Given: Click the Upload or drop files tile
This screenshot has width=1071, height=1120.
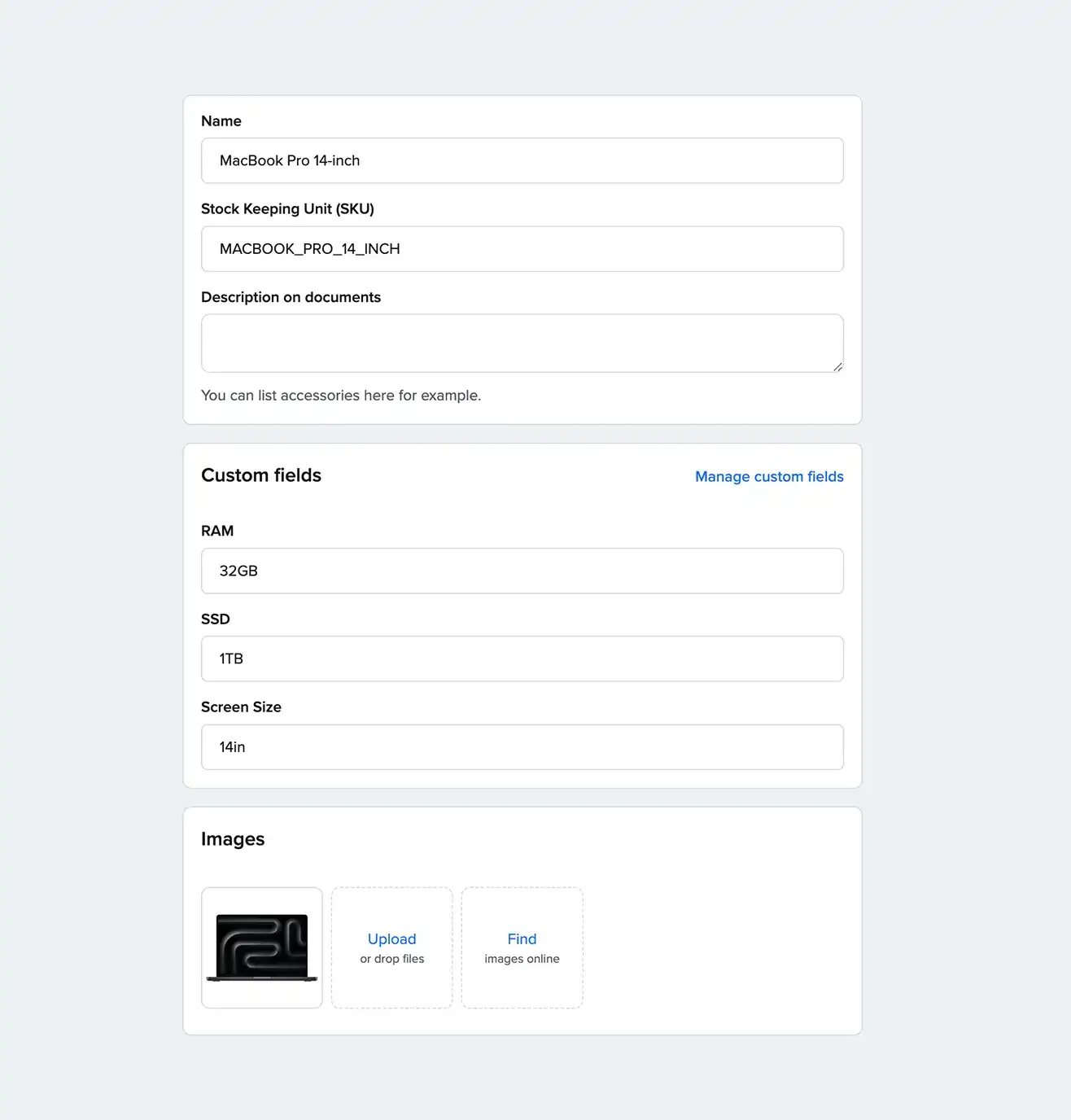Looking at the screenshot, I should 391,947.
